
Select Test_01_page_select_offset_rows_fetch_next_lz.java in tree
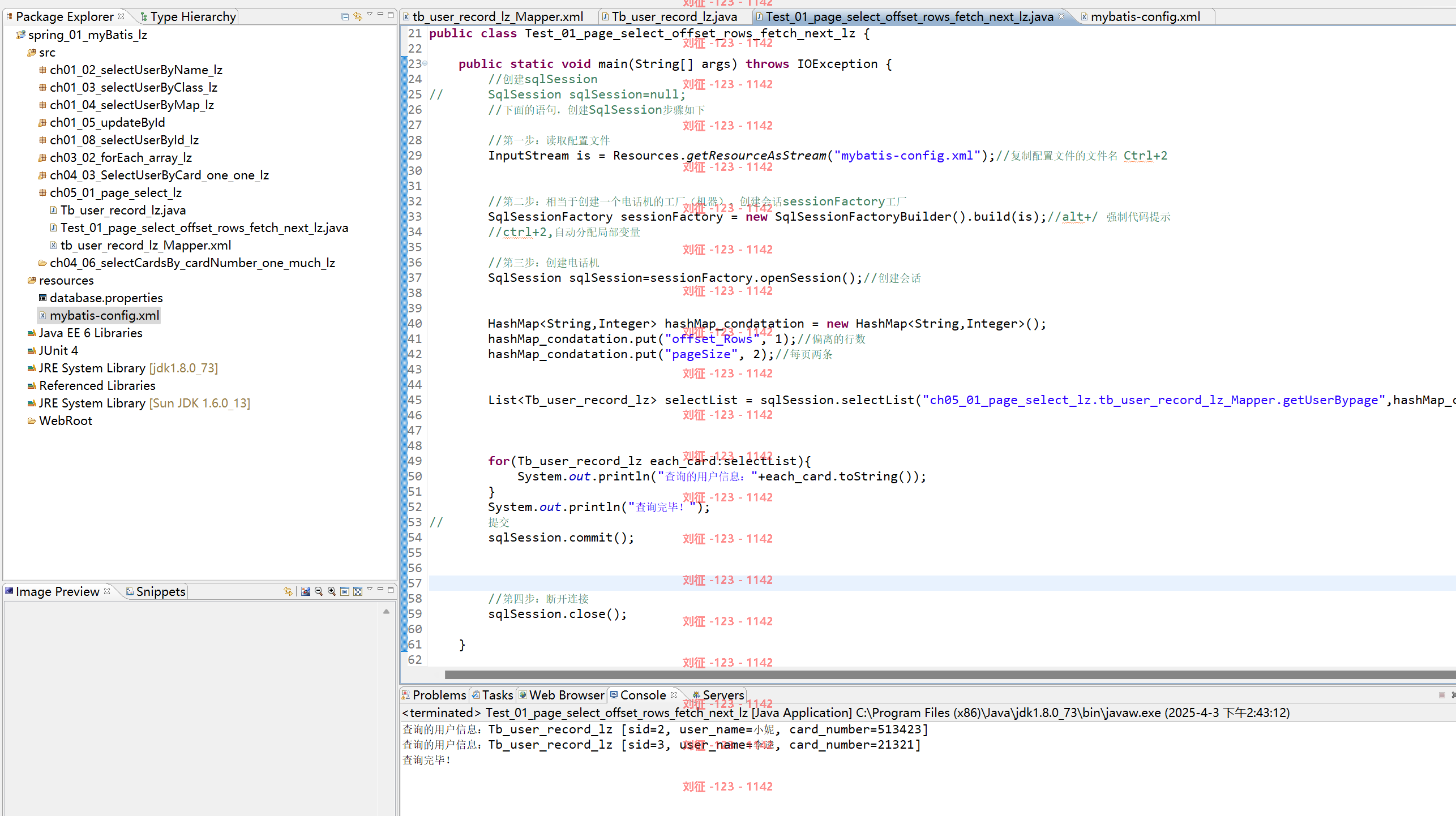(199, 228)
